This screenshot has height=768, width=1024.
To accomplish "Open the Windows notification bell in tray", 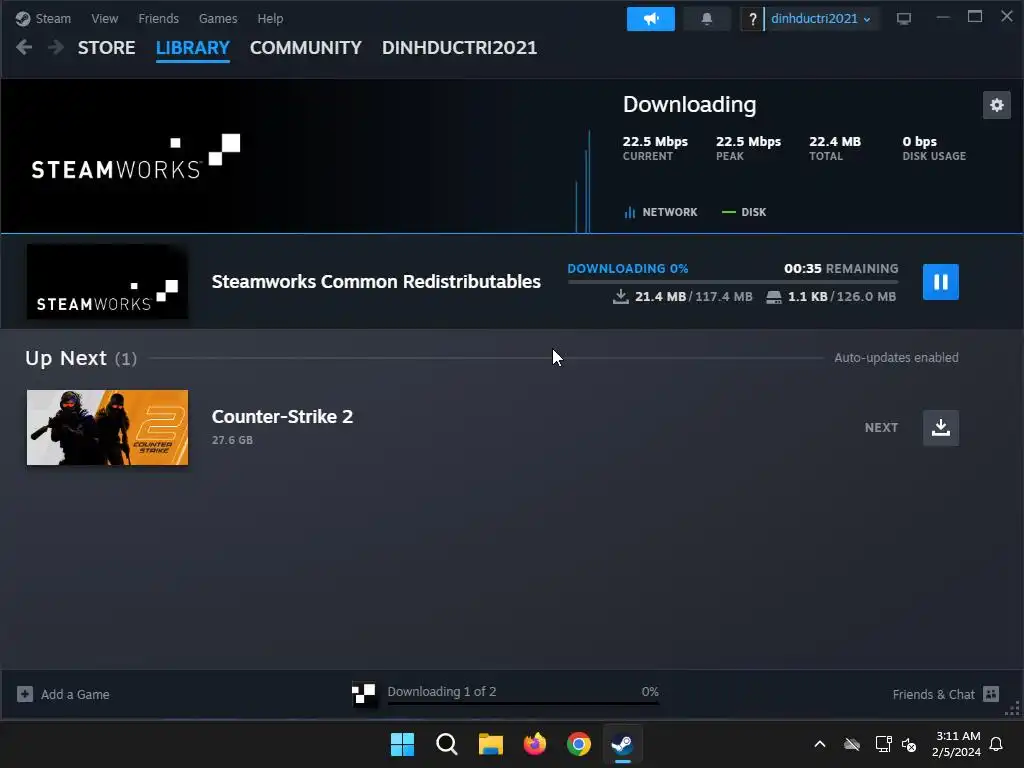I will coord(996,744).
